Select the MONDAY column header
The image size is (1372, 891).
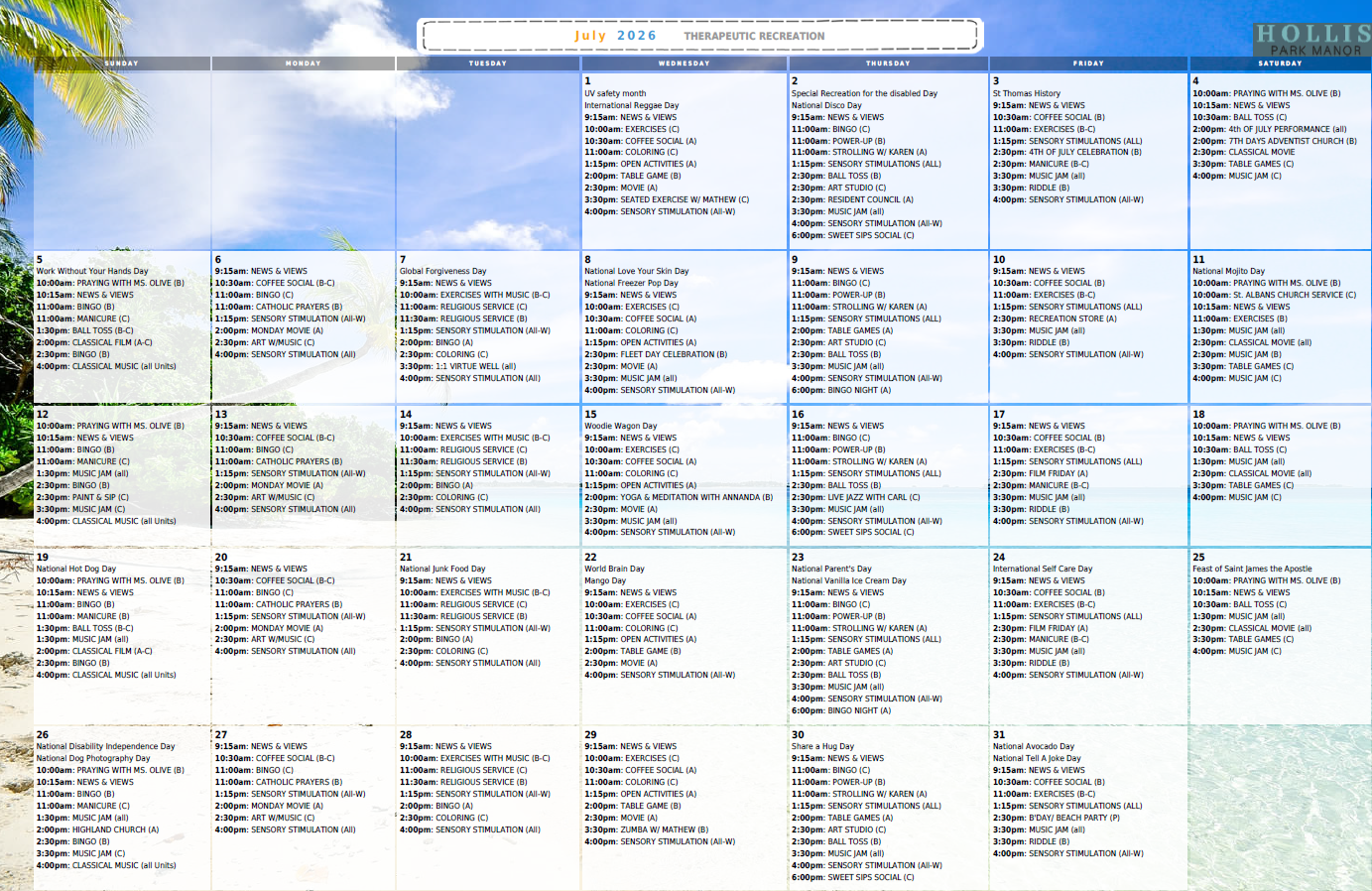click(304, 64)
